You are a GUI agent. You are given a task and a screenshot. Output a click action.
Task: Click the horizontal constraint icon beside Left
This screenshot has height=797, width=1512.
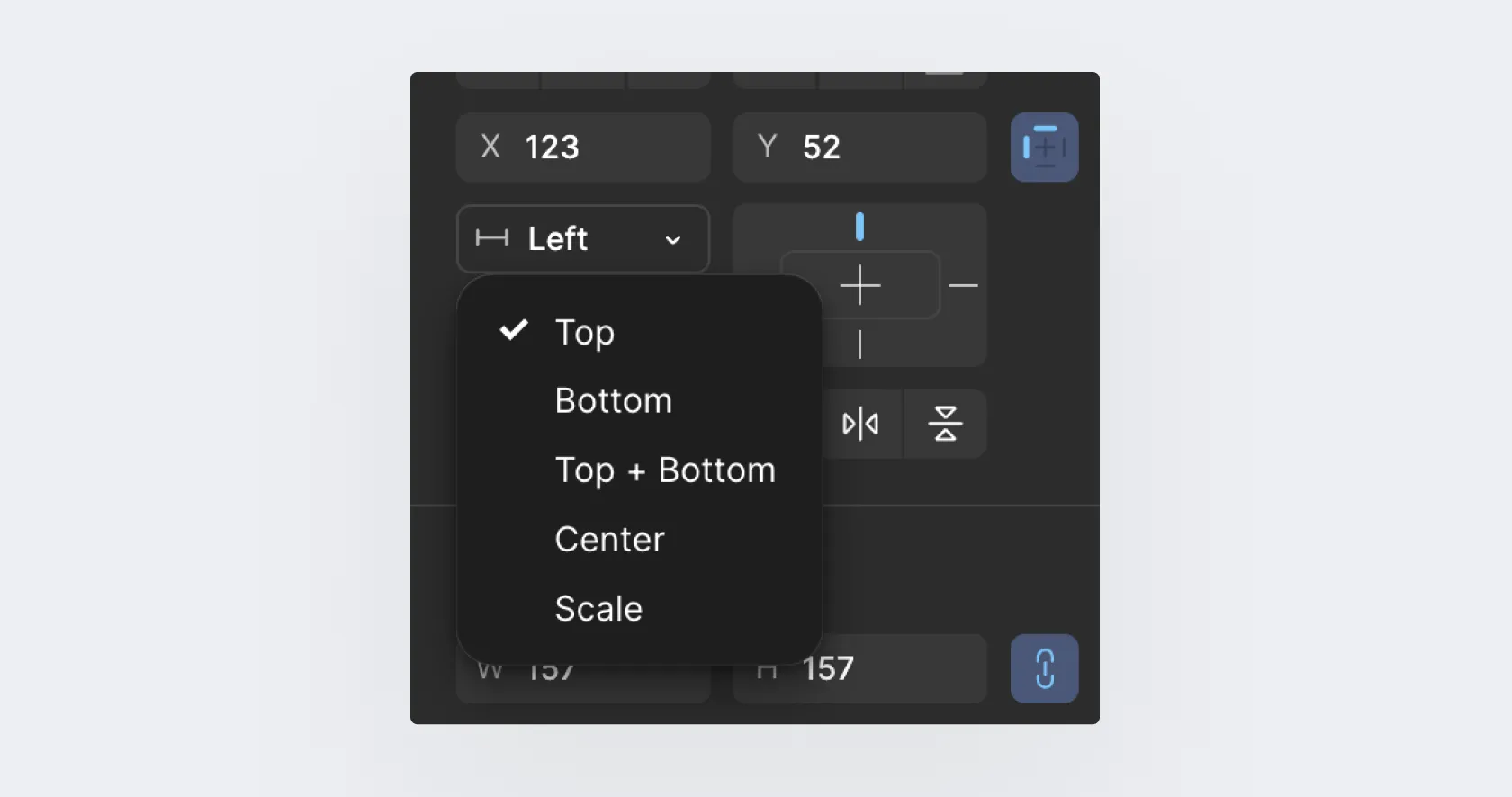pyautogui.click(x=491, y=238)
